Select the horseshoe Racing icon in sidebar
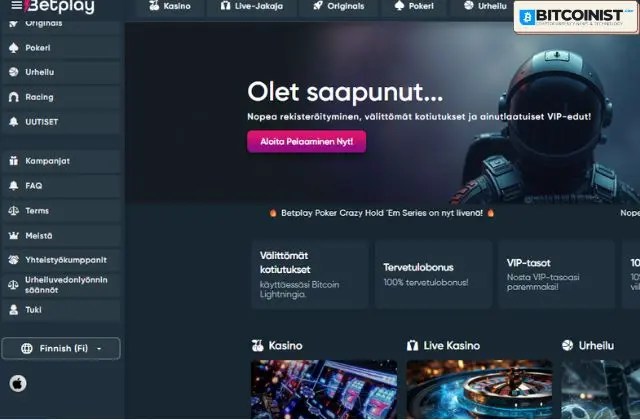640x420 pixels. coord(13,97)
